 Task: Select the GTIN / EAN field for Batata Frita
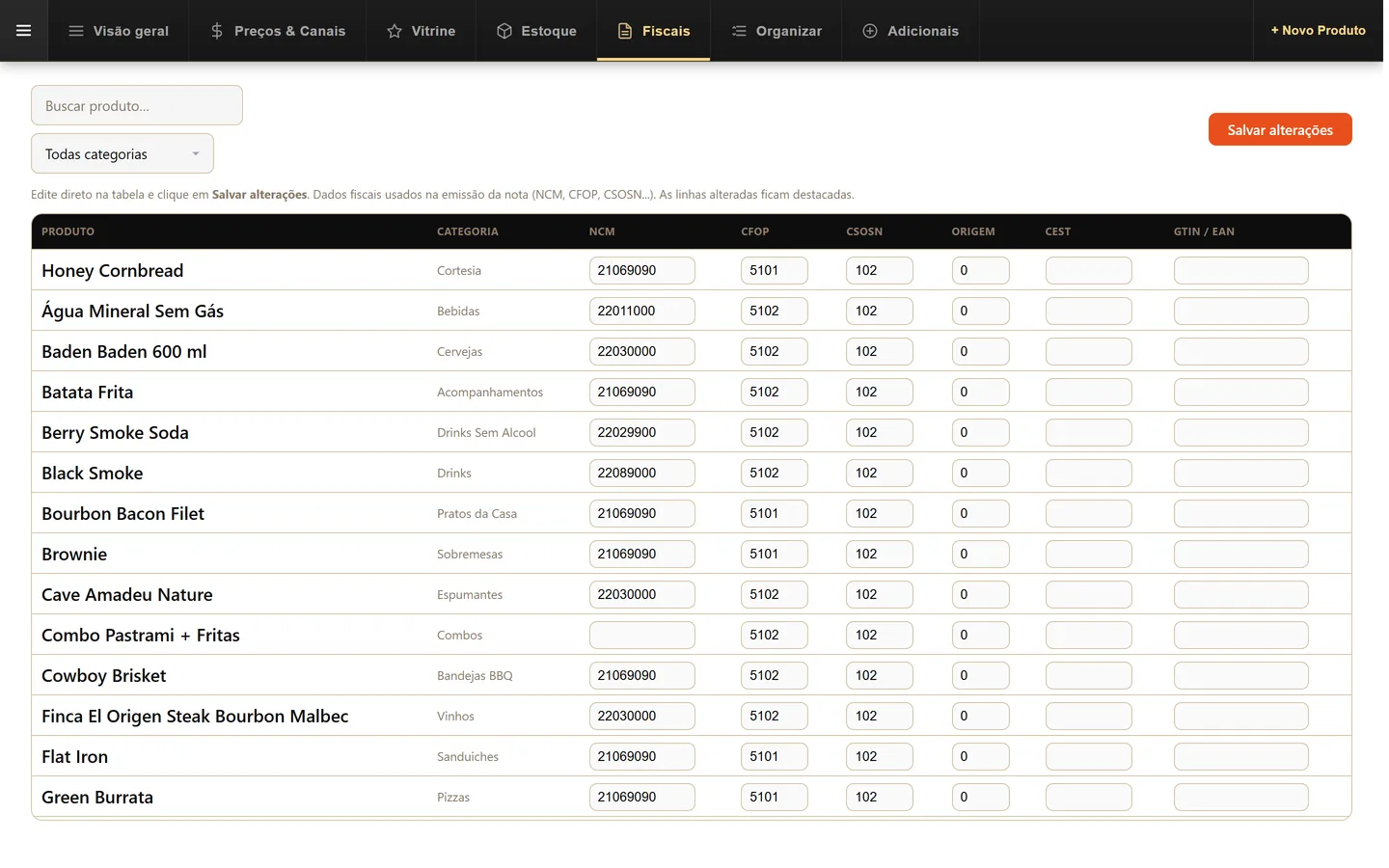[x=1241, y=393]
